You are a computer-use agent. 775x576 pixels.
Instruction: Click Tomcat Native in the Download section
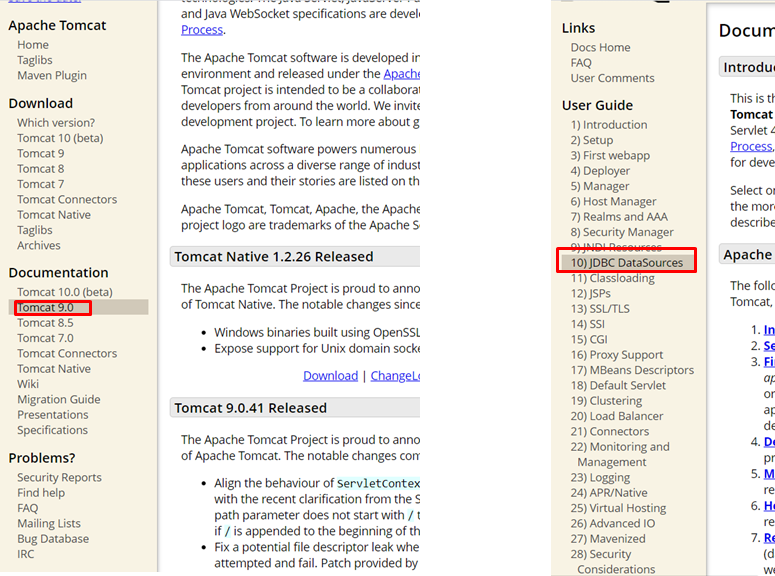(54, 215)
